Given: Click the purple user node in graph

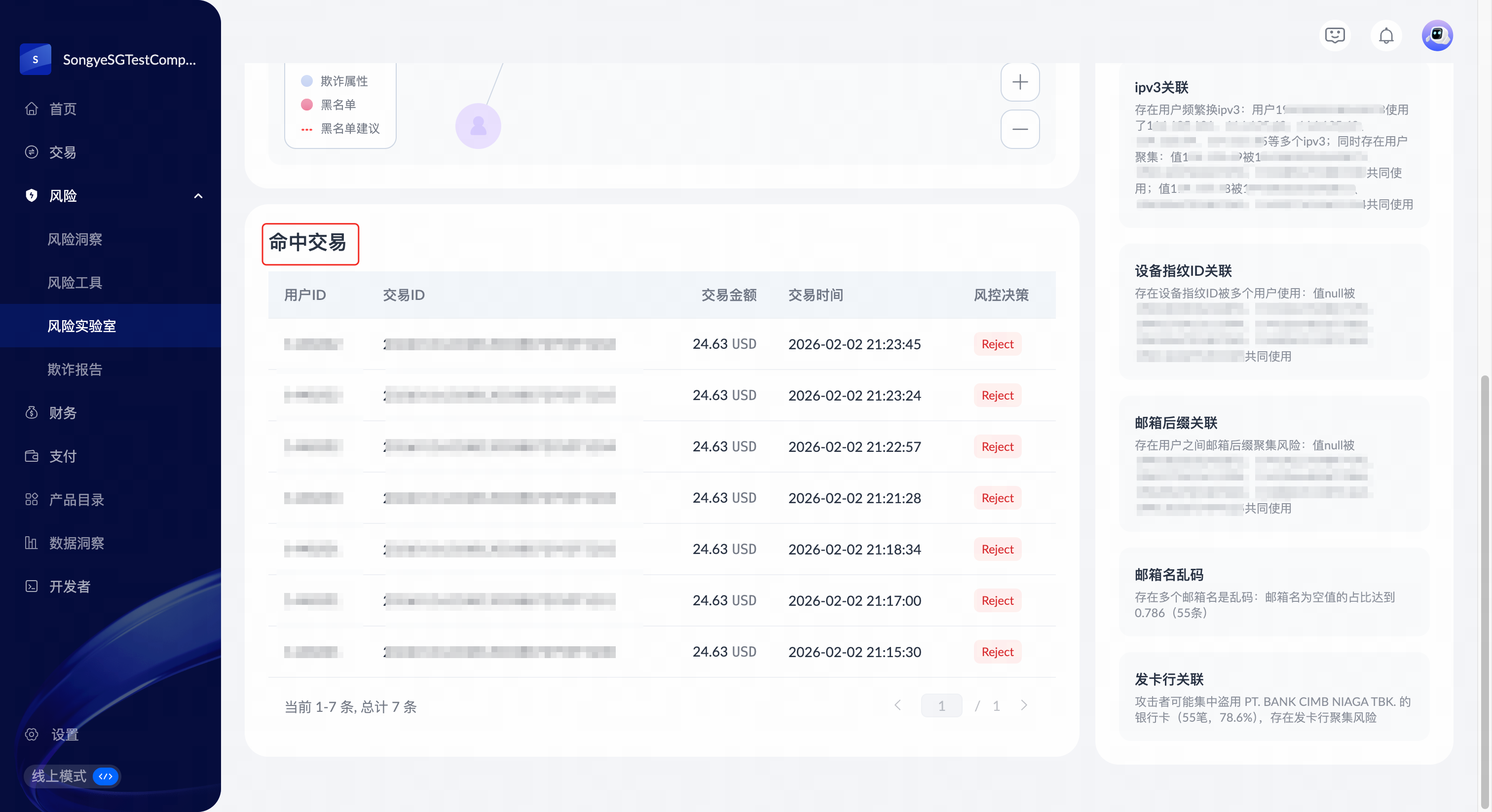Looking at the screenshot, I should [478, 126].
